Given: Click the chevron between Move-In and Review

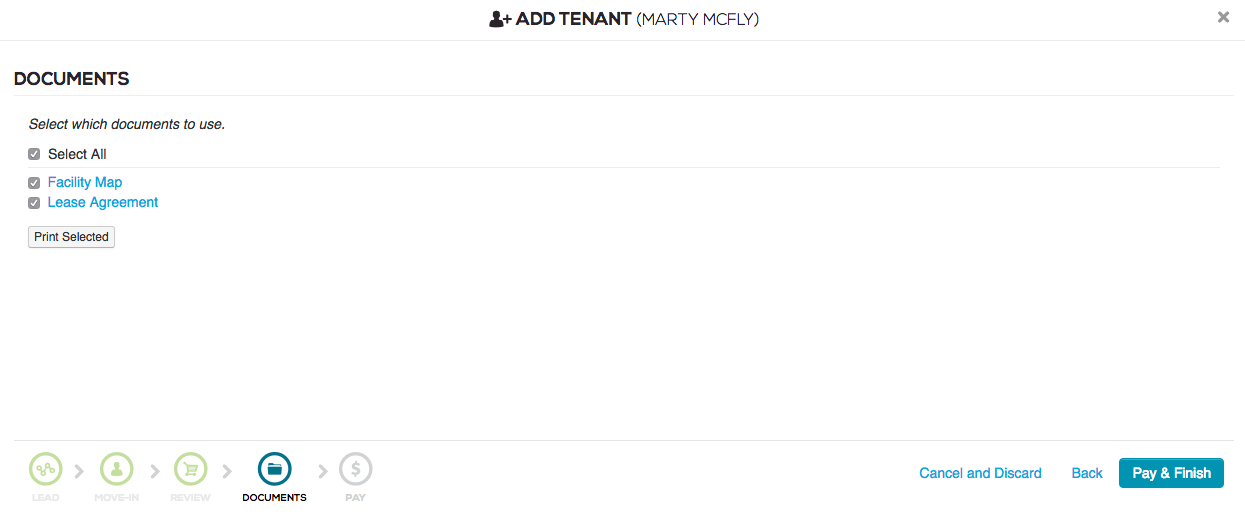Looking at the screenshot, I should pyautogui.click(x=154, y=470).
